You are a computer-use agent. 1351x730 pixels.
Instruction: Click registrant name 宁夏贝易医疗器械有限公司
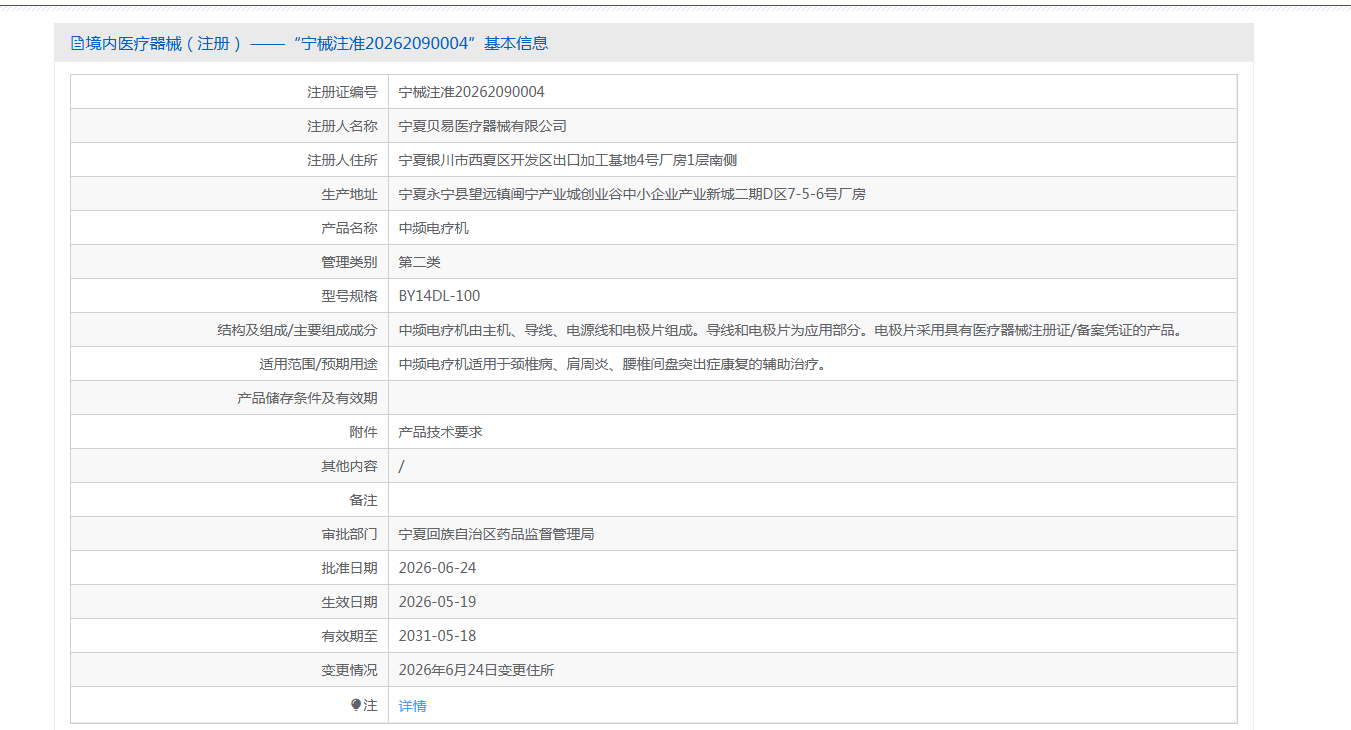483,126
